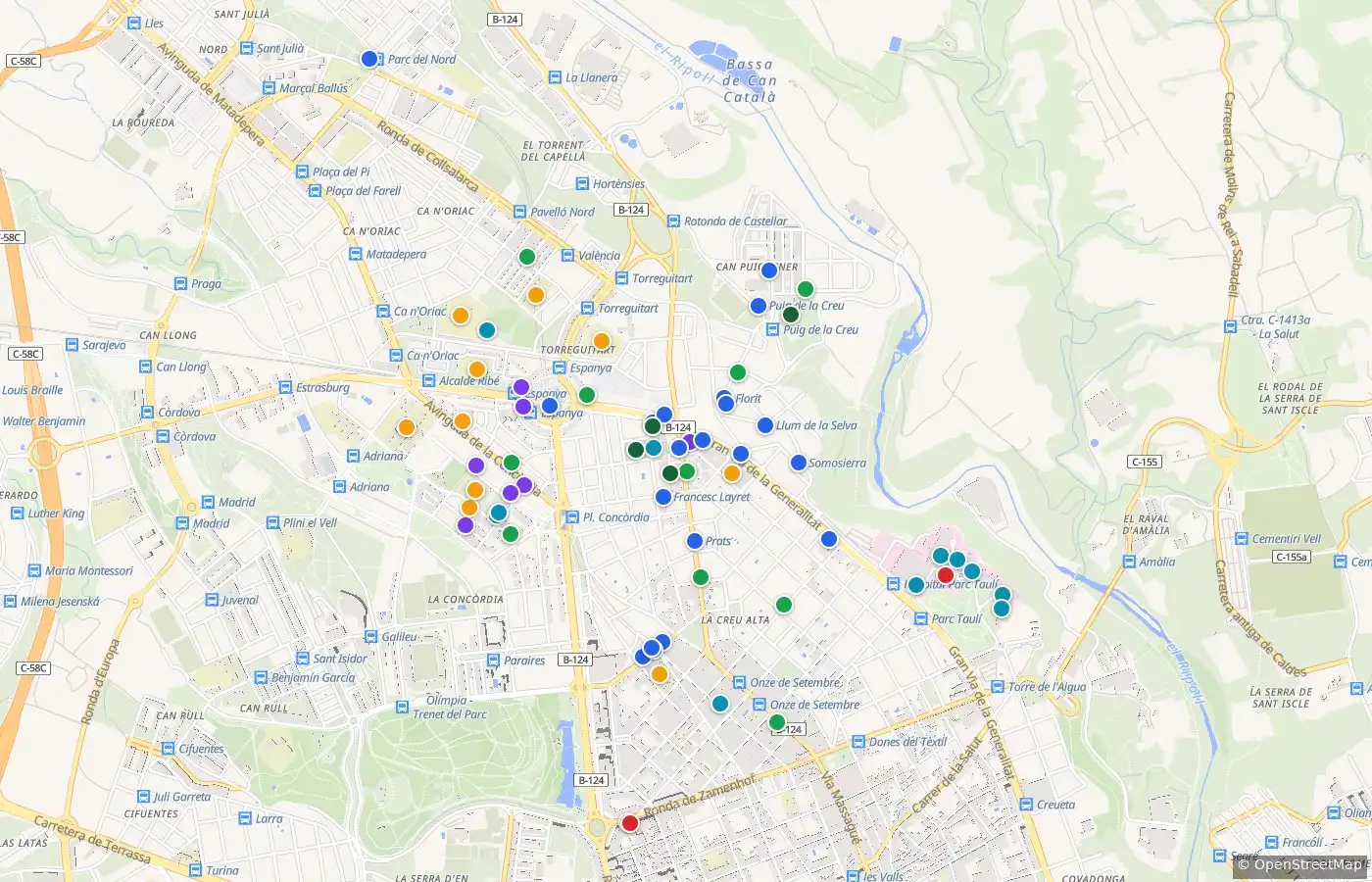Click the Galileu bus stop icon

coord(371,637)
